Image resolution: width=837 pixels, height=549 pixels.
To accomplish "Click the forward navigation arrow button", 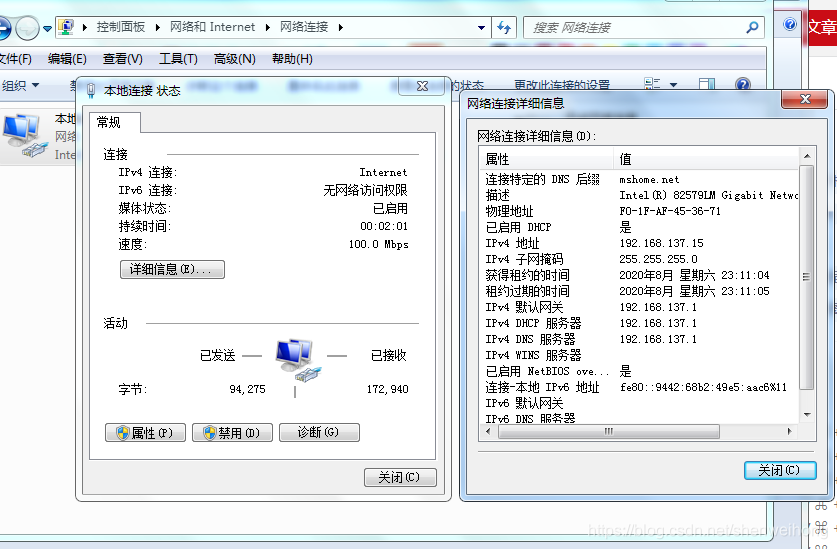I will 27,28.
